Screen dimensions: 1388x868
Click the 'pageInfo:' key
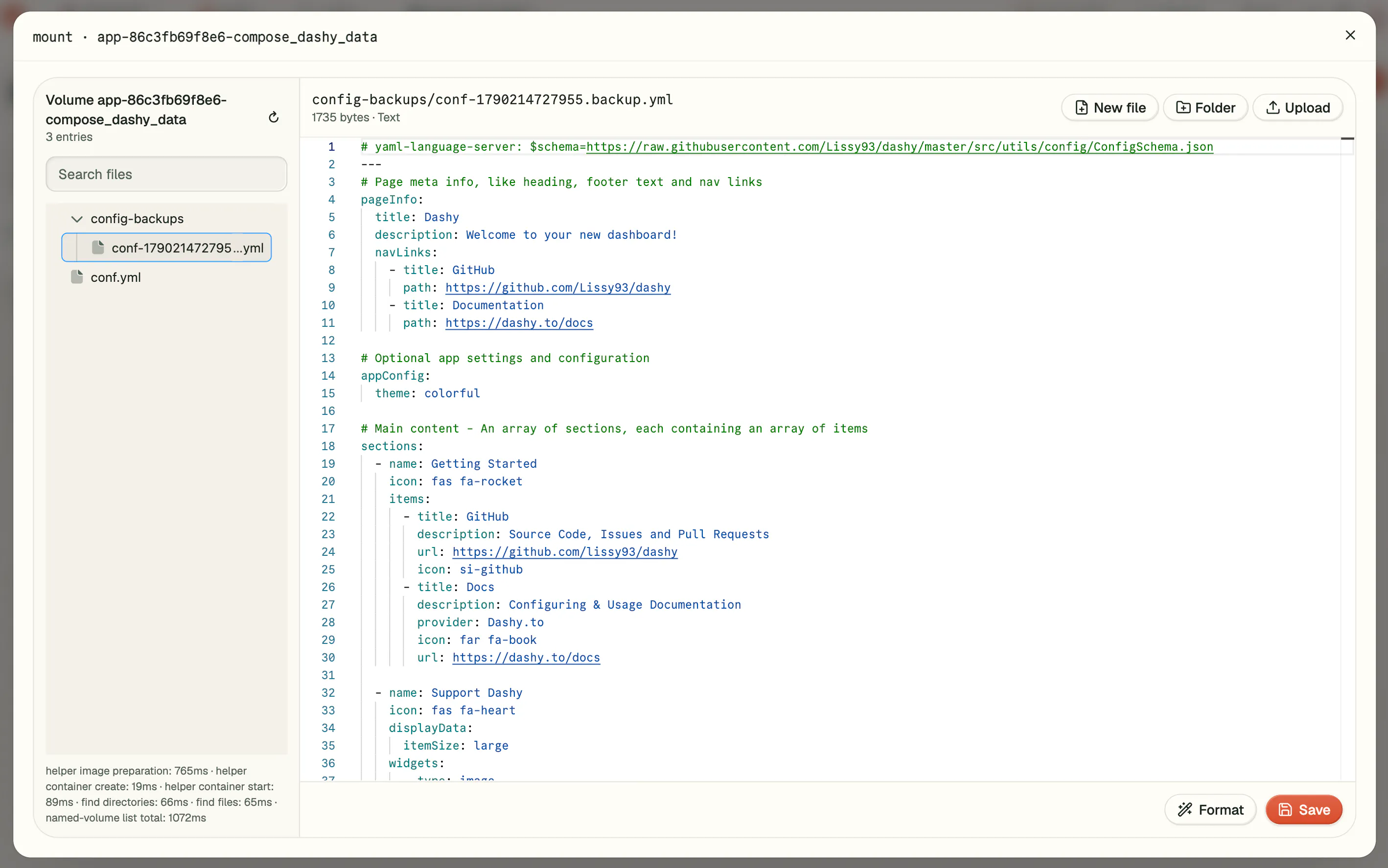pyautogui.click(x=392, y=199)
